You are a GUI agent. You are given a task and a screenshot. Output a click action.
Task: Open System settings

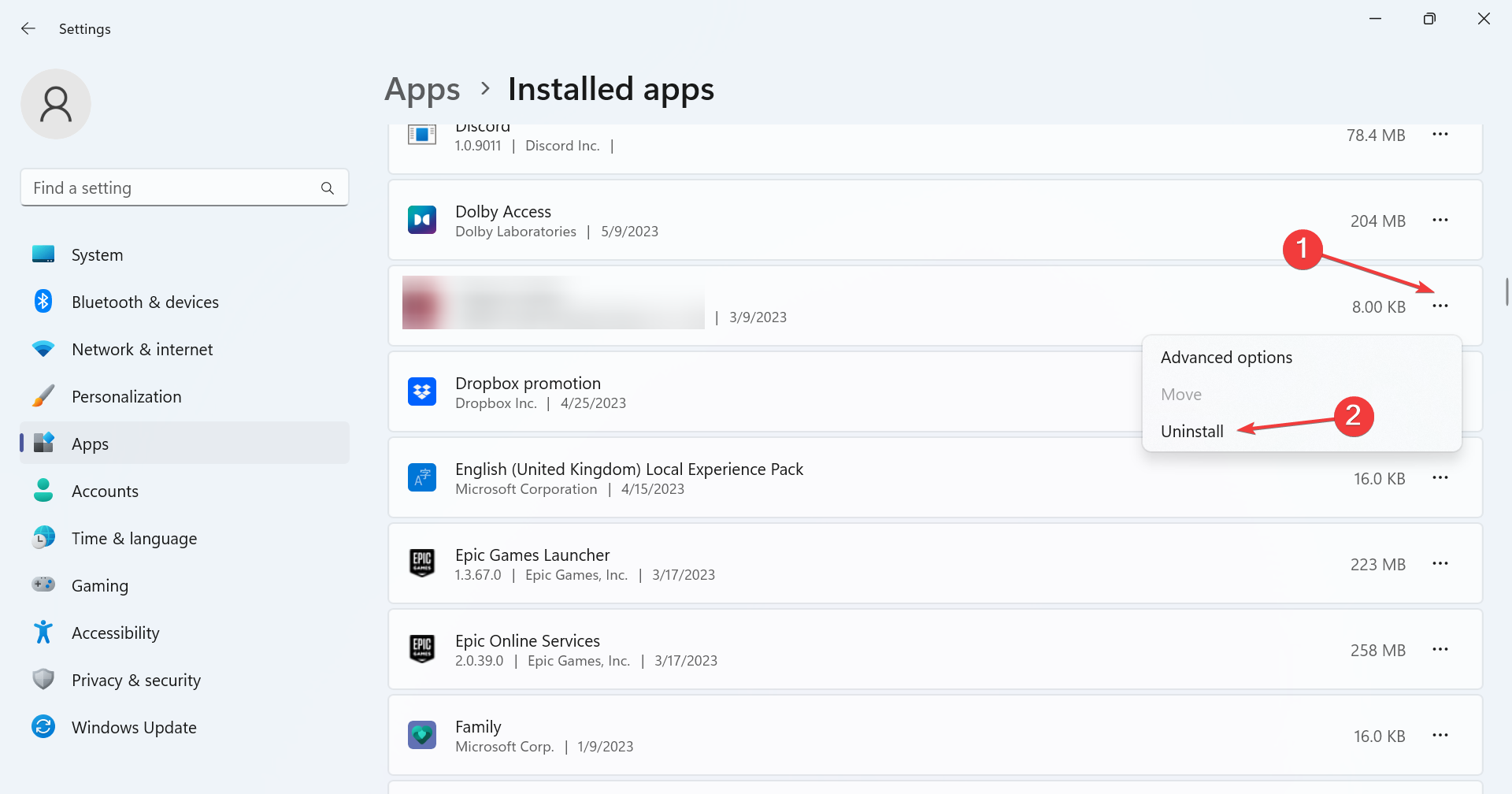(x=184, y=254)
